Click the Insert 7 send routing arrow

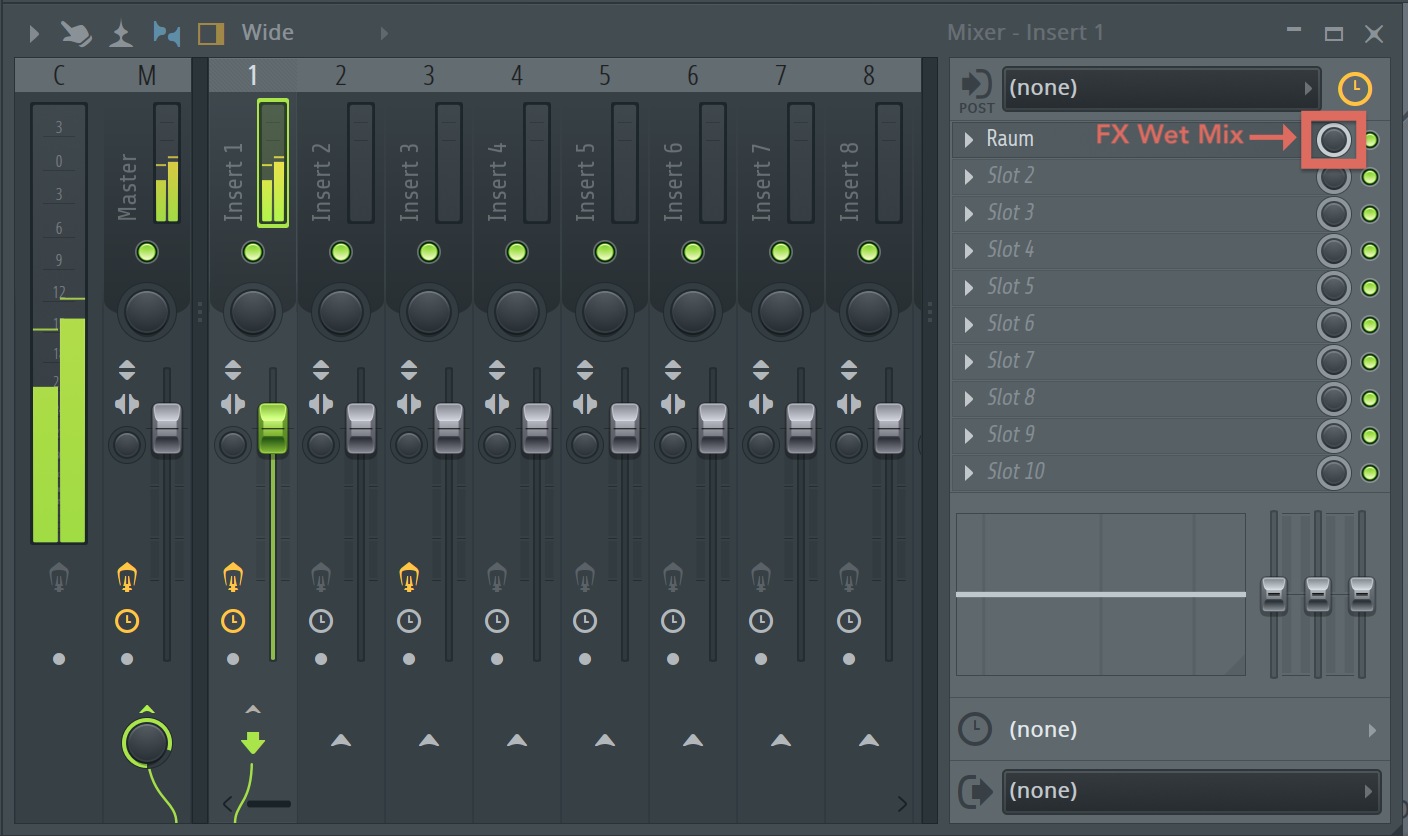(x=781, y=740)
